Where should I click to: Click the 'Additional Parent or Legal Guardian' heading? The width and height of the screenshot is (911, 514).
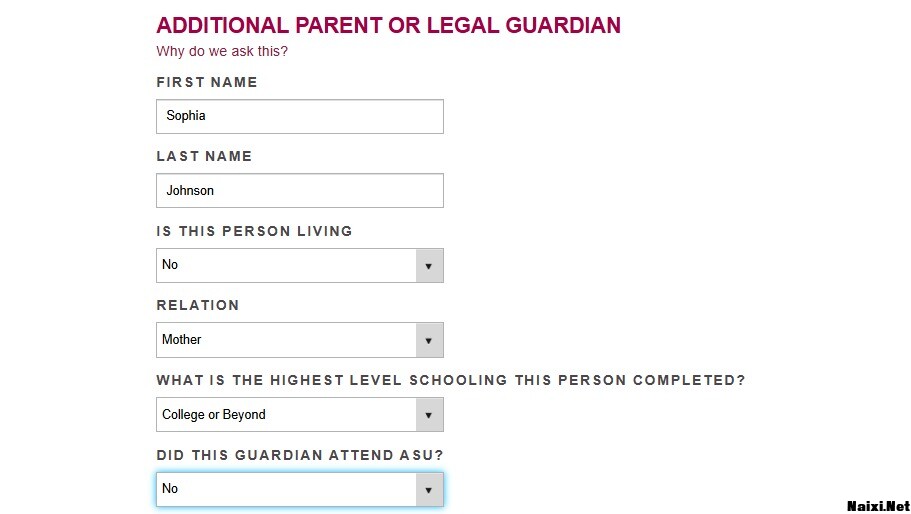tap(388, 25)
